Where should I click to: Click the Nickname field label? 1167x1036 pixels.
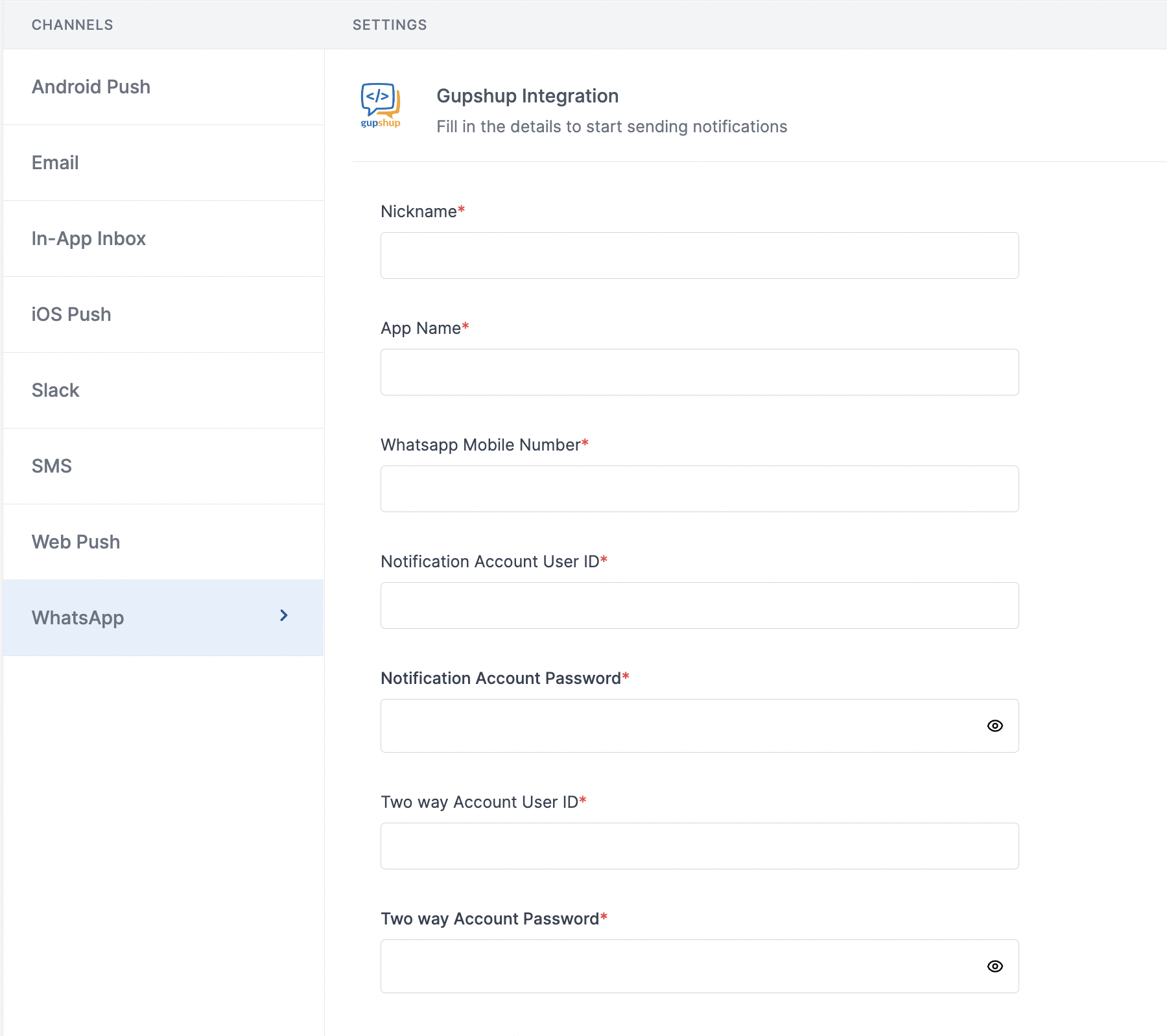point(423,211)
